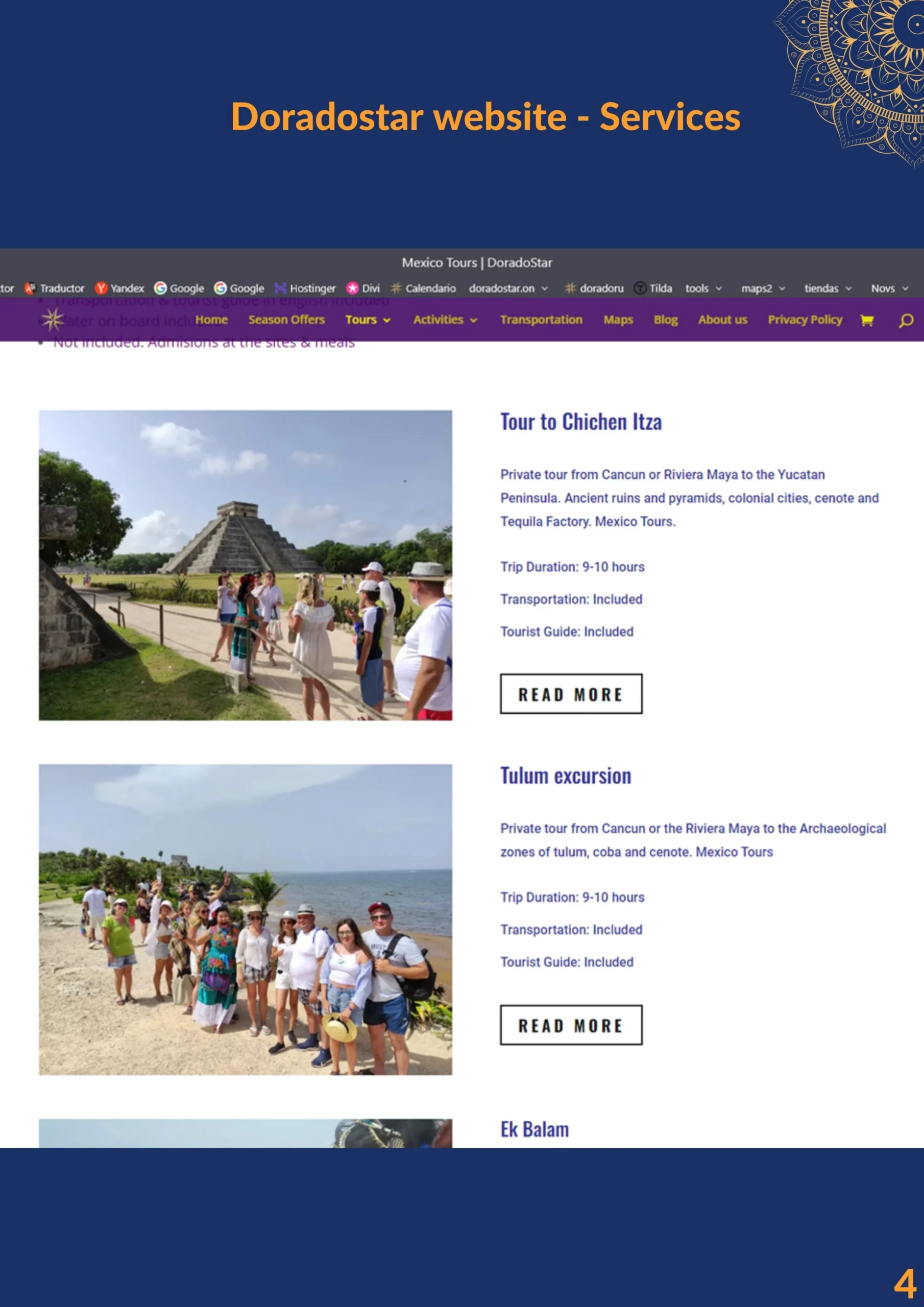924x1307 pixels.
Task: Expand the Activities dropdown menu
Action: click(445, 320)
